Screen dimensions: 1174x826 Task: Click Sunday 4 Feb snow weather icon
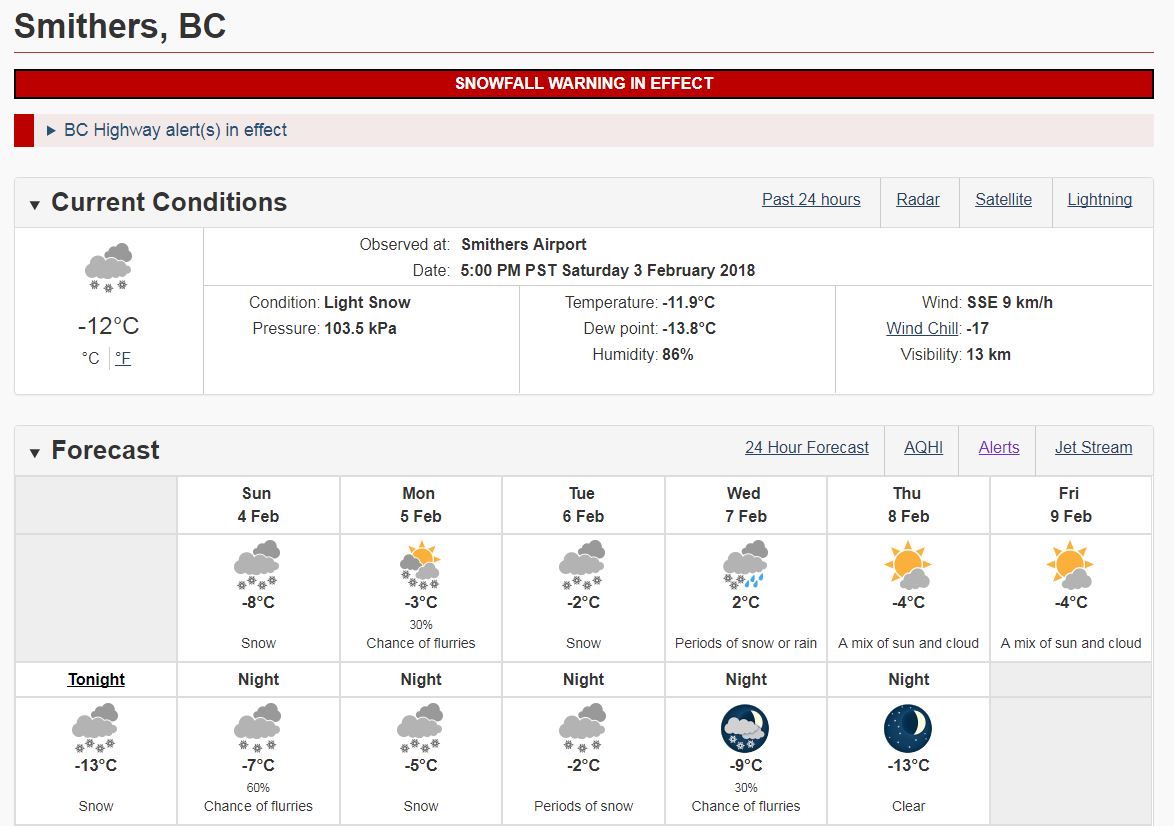coord(257,565)
